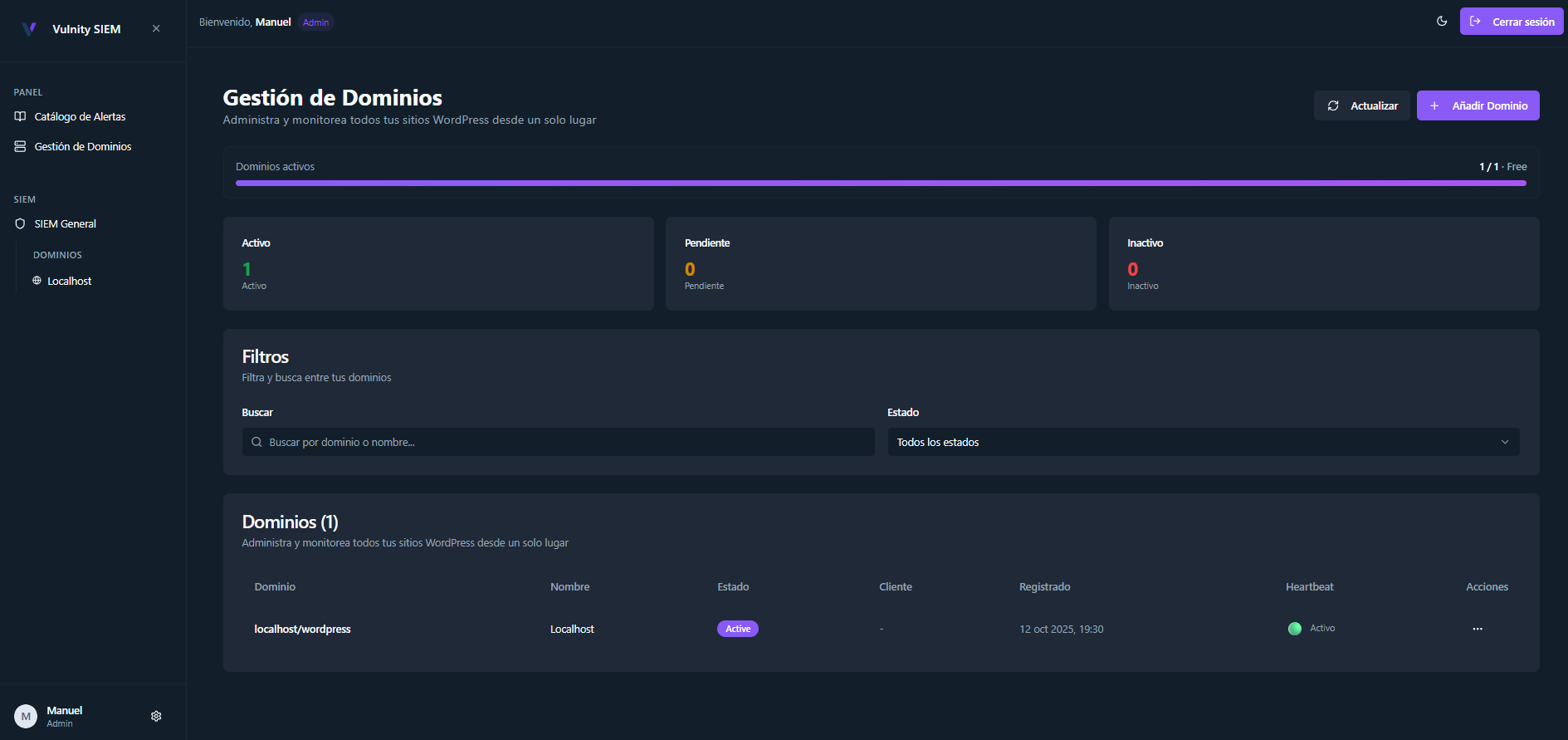
Task: Click the Cliente column header
Action: [x=896, y=586]
